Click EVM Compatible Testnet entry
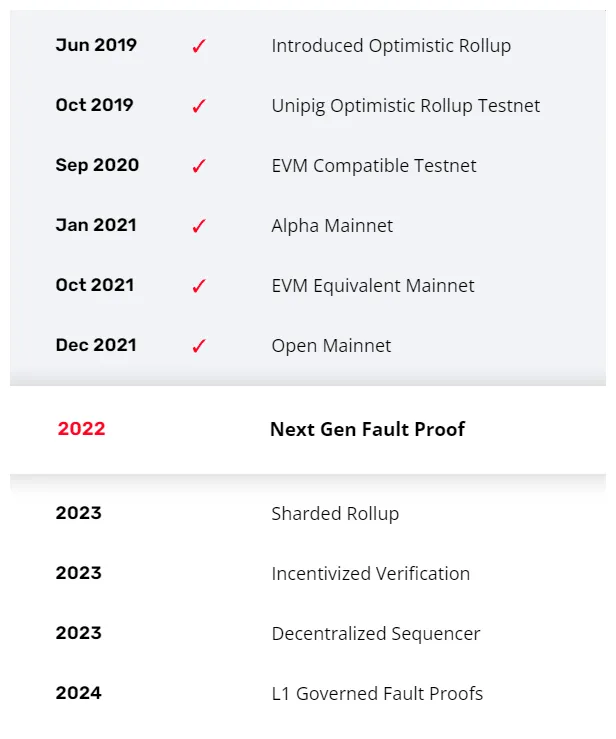Viewport: 616px width, 739px height. 373,166
